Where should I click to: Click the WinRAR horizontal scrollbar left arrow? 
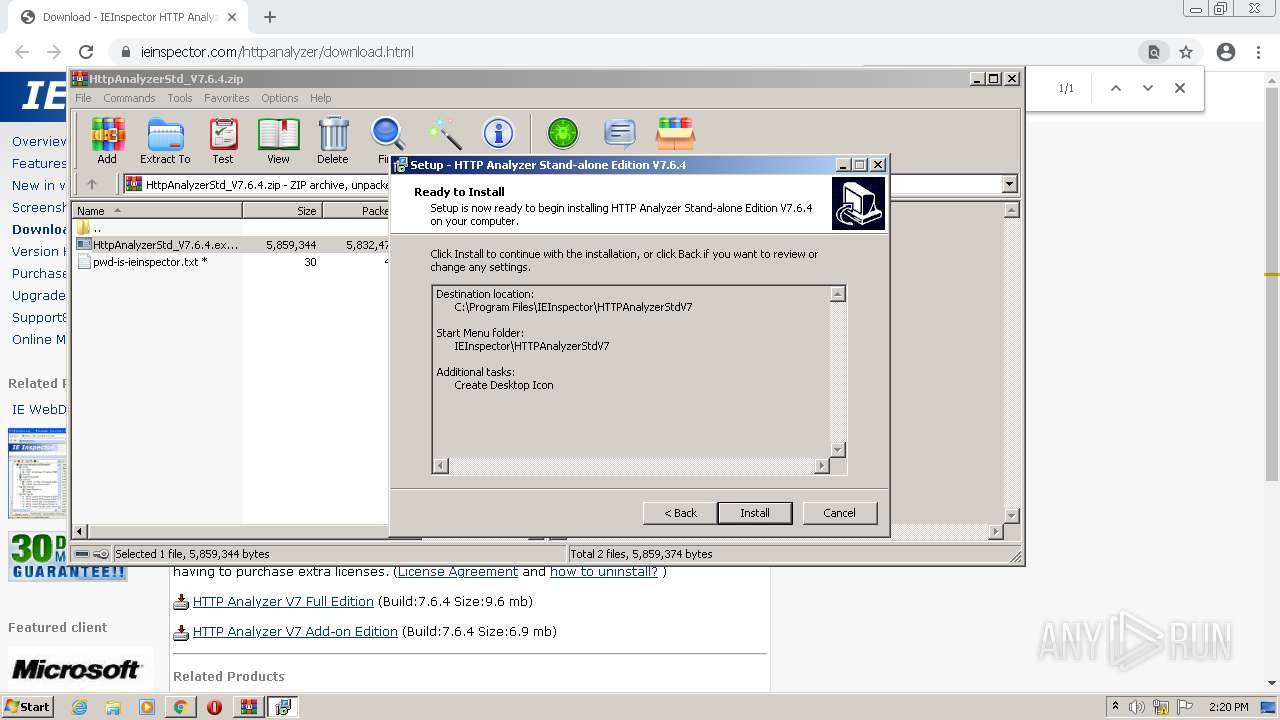[x=81, y=531]
